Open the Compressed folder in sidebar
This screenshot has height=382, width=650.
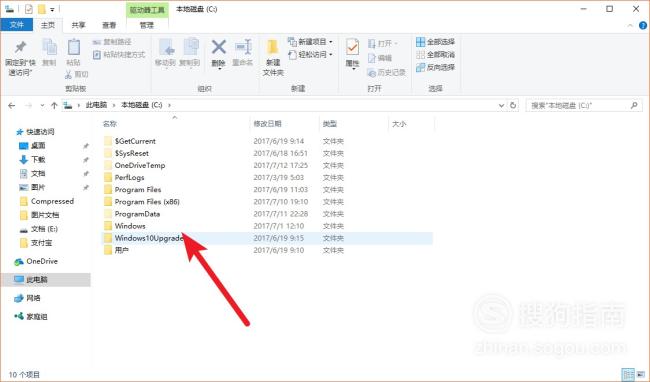click(x=52, y=201)
